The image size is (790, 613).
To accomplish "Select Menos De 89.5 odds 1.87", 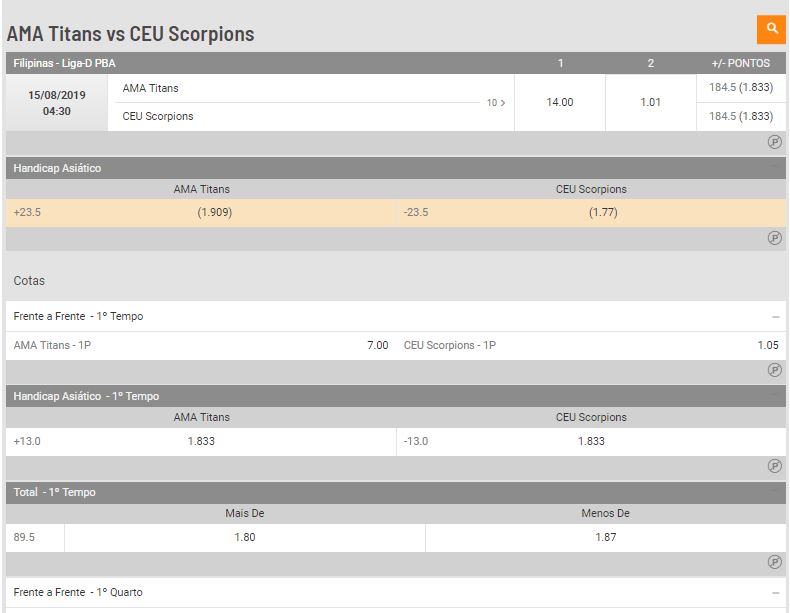I will pos(606,537).
